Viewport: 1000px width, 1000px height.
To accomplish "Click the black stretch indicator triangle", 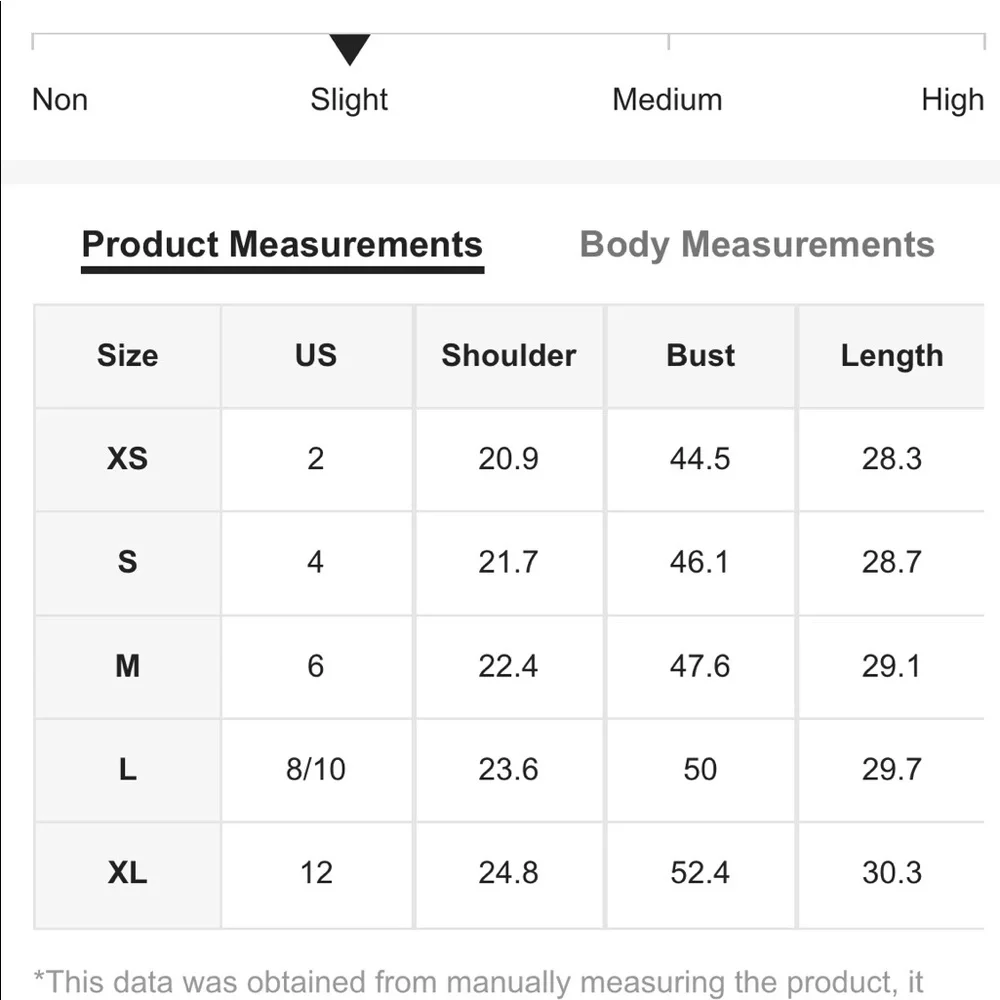I will click(350, 48).
